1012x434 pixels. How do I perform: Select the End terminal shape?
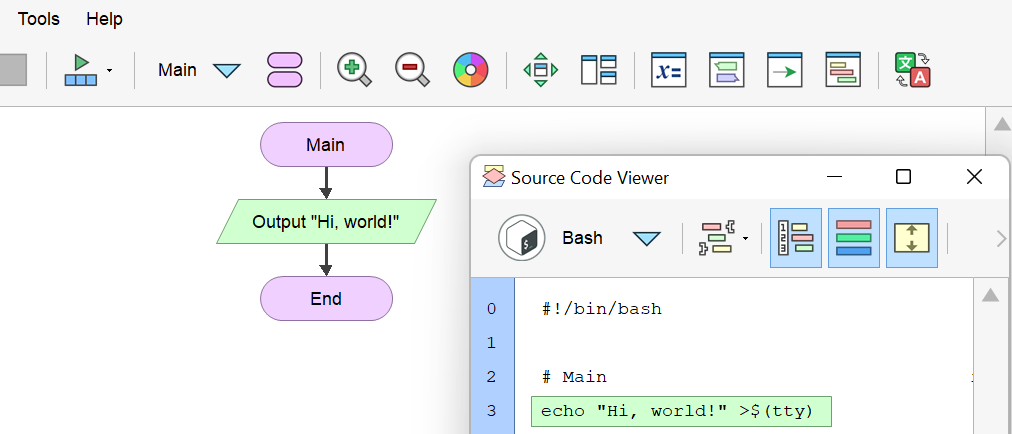click(x=326, y=298)
